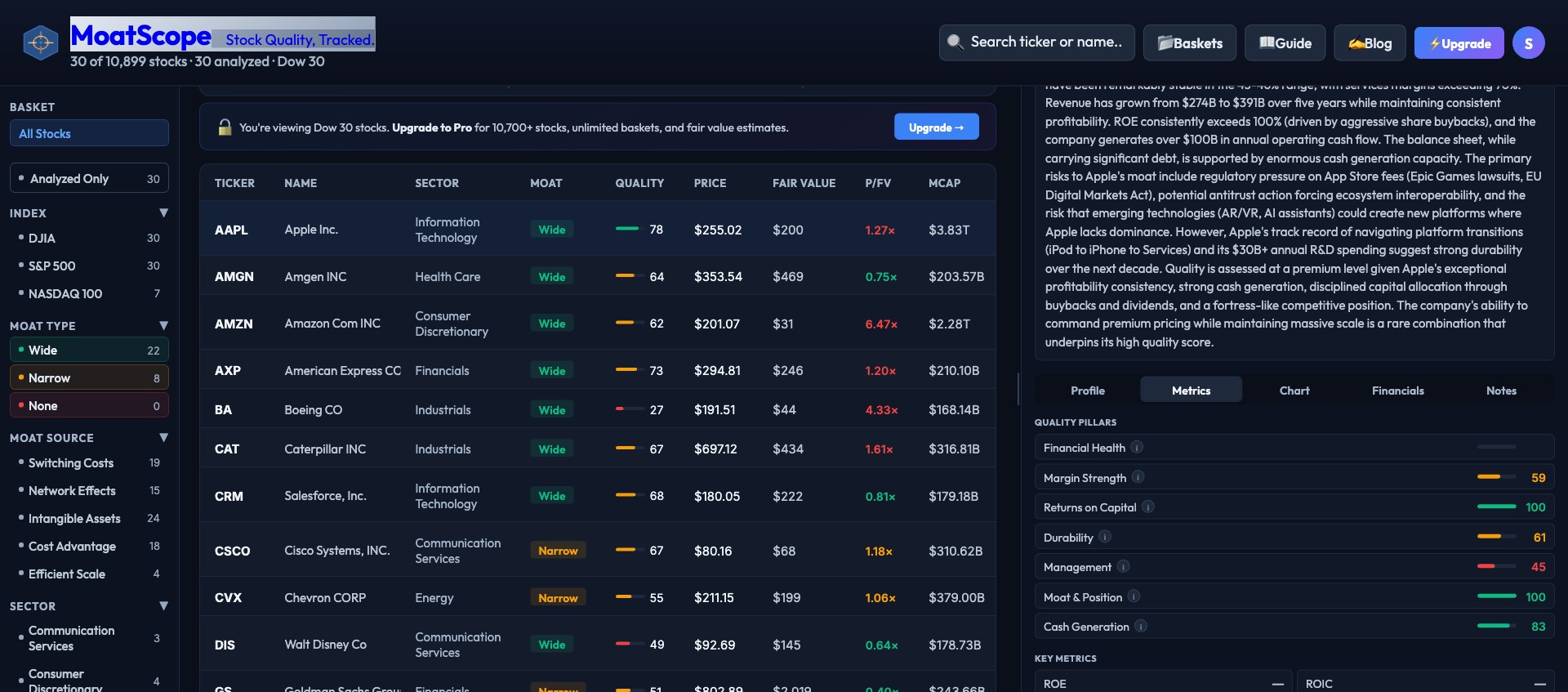Click the MoatScope crosshair logo icon
Viewport: 1568px width, 692px height.
click(x=40, y=42)
